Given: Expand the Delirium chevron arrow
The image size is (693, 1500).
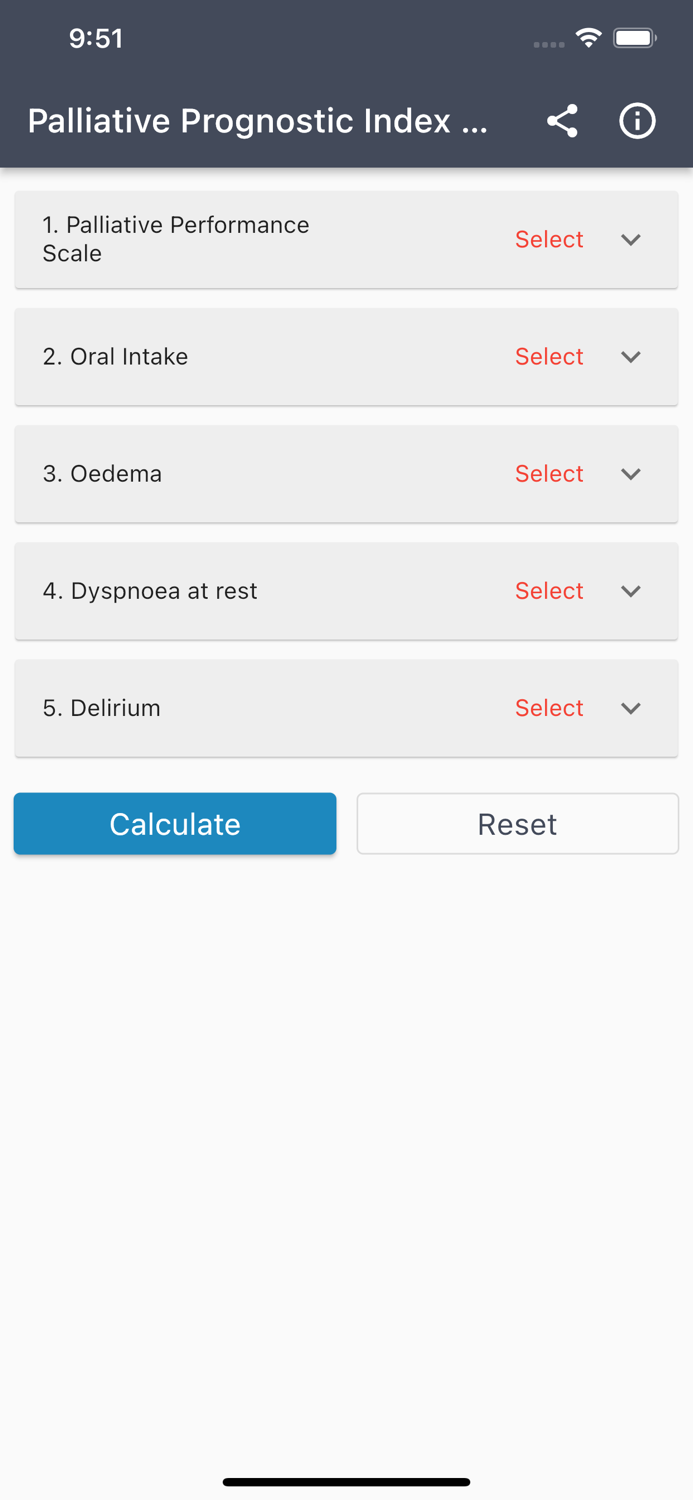Looking at the screenshot, I should tap(631, 708).
